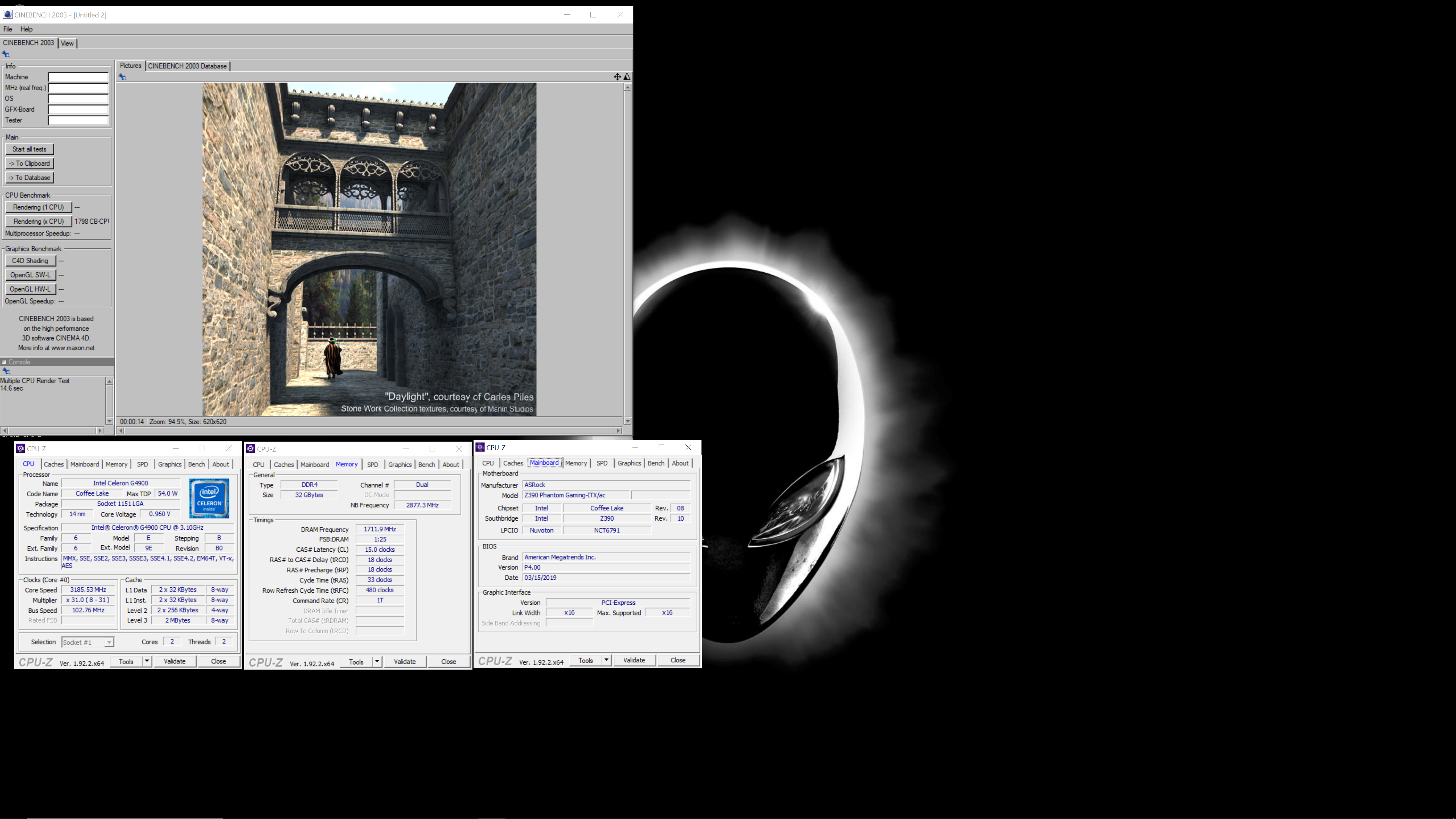Screen dimensions: 1456x819
Task: Toggle the Console panel header square icon
Action: [4, 362]
